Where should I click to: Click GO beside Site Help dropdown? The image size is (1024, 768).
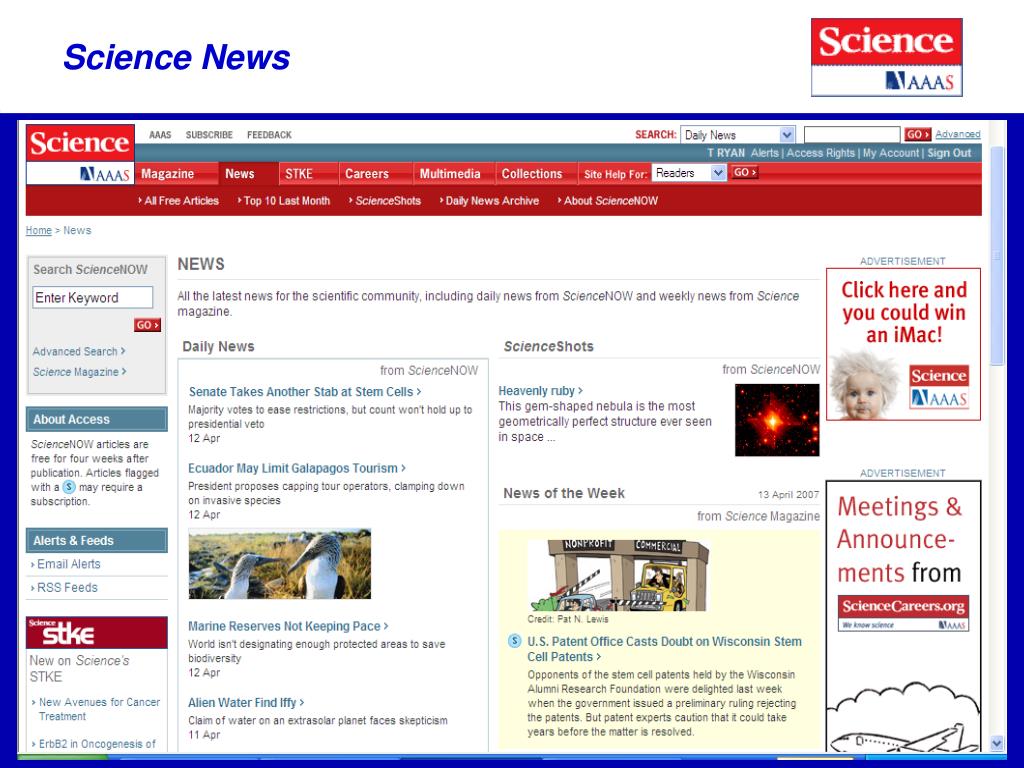[x=744, y=172]
